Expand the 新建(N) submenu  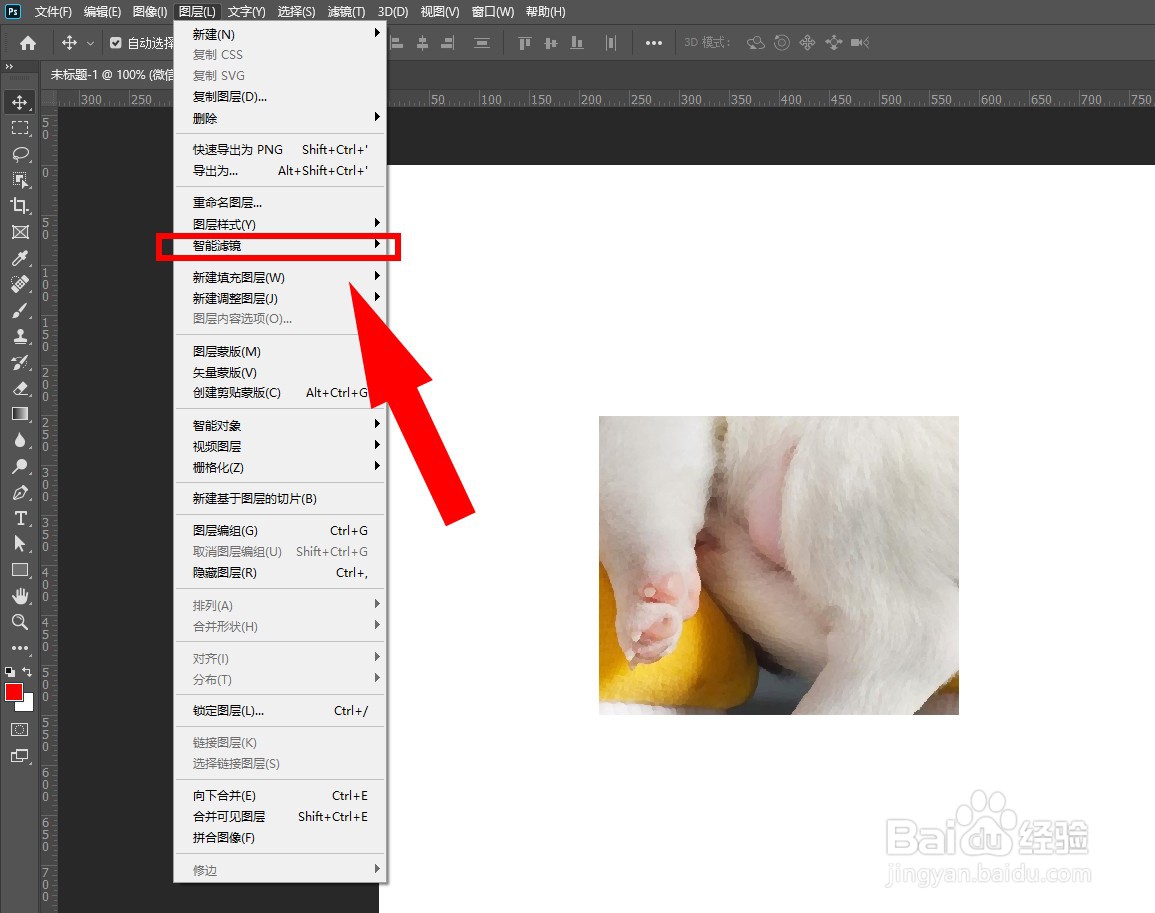pos(280,34)
